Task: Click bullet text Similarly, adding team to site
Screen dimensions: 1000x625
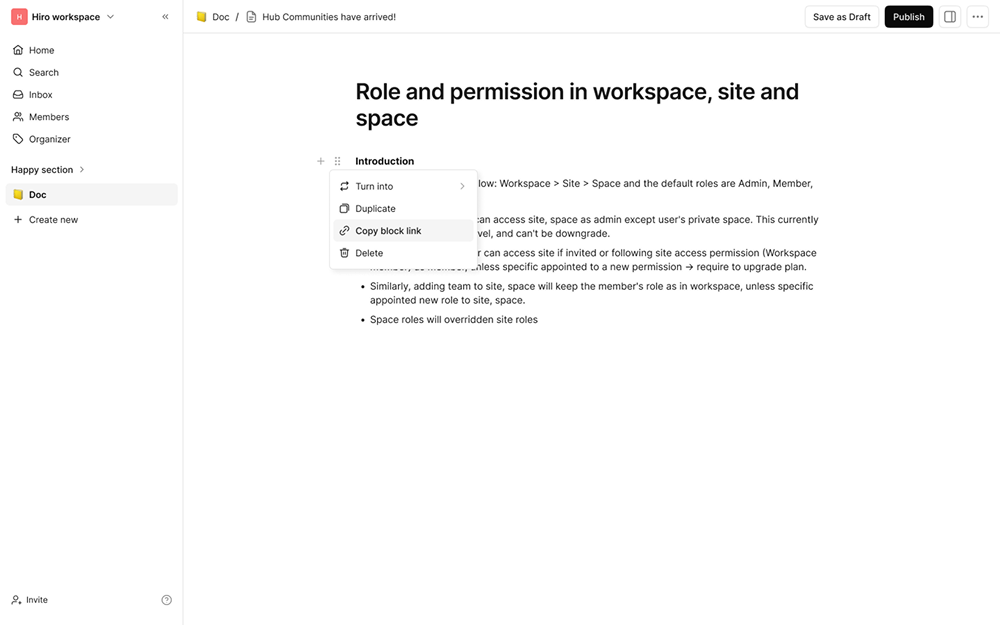Action: click(591, 293)
